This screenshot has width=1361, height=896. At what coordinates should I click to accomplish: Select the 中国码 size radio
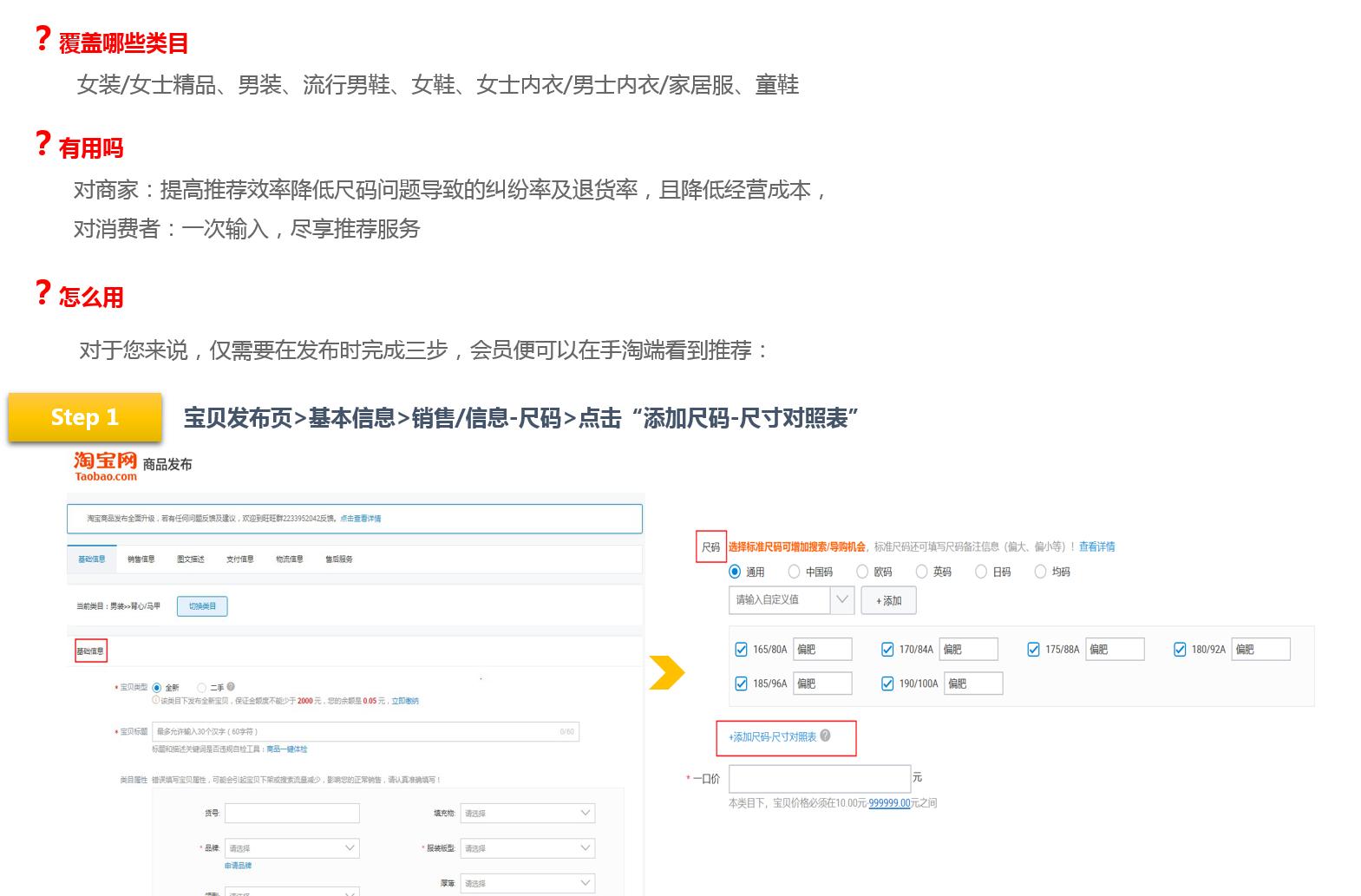[x=794, y=572]
